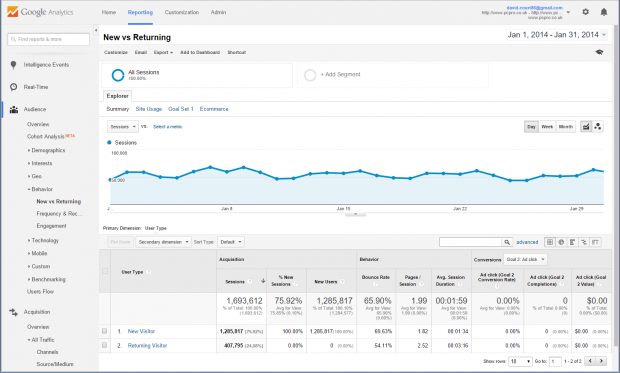Switch to the Ecommerce tab
Screen dimensions: 620x373
[x=214, y=109]
